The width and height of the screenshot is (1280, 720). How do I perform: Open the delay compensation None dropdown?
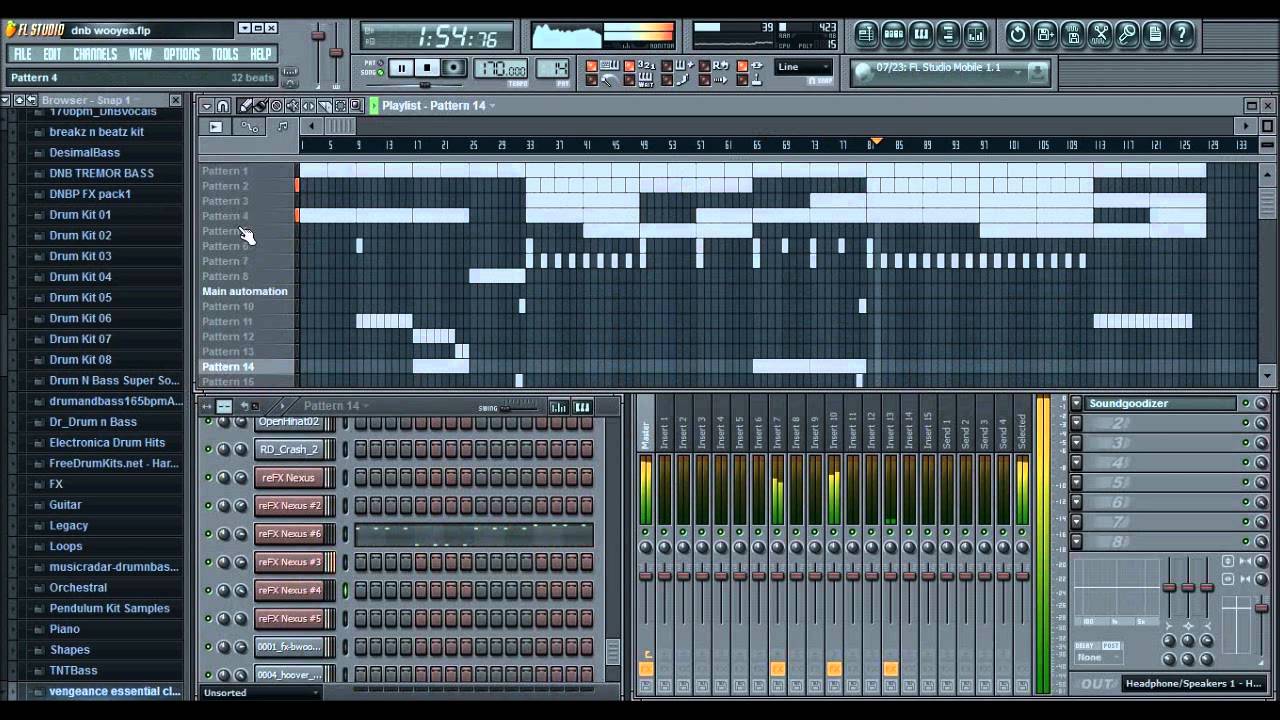pyautogui.click(x=1098, y=657)
